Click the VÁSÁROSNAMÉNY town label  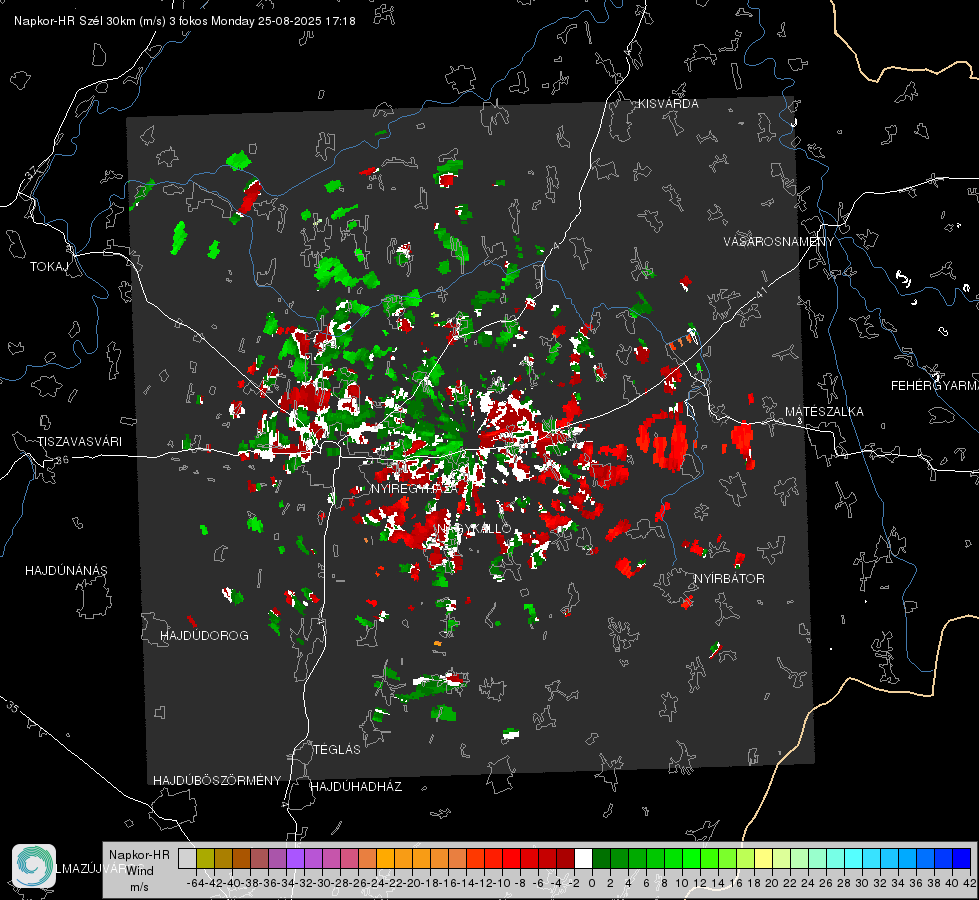(779, 242)
